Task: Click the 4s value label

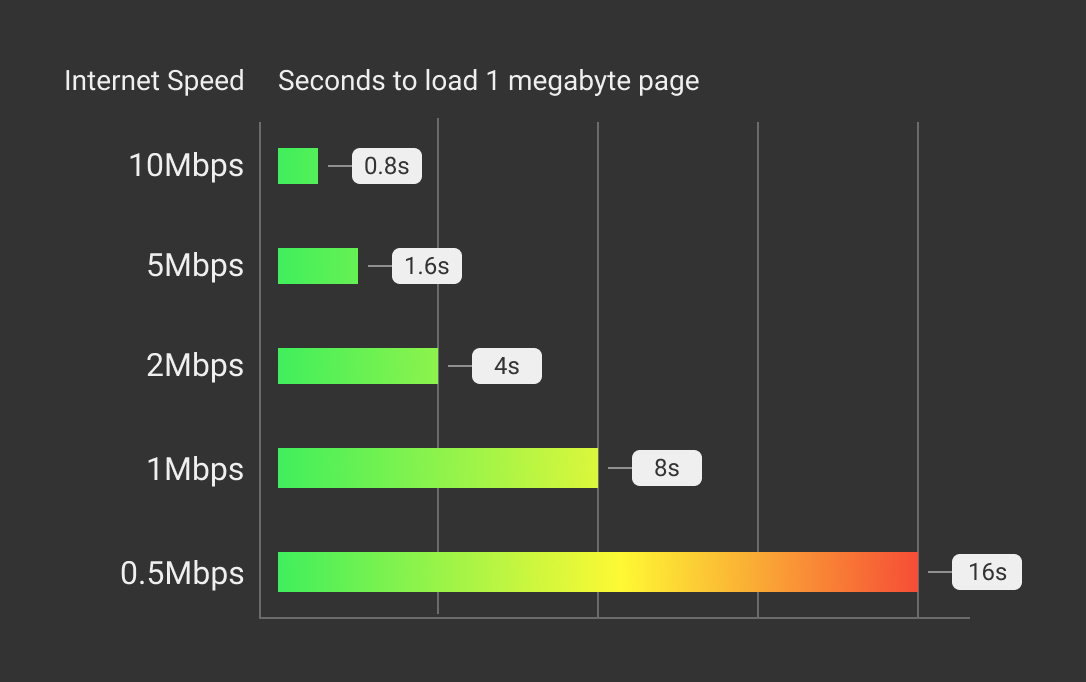Action: (507, 366)
